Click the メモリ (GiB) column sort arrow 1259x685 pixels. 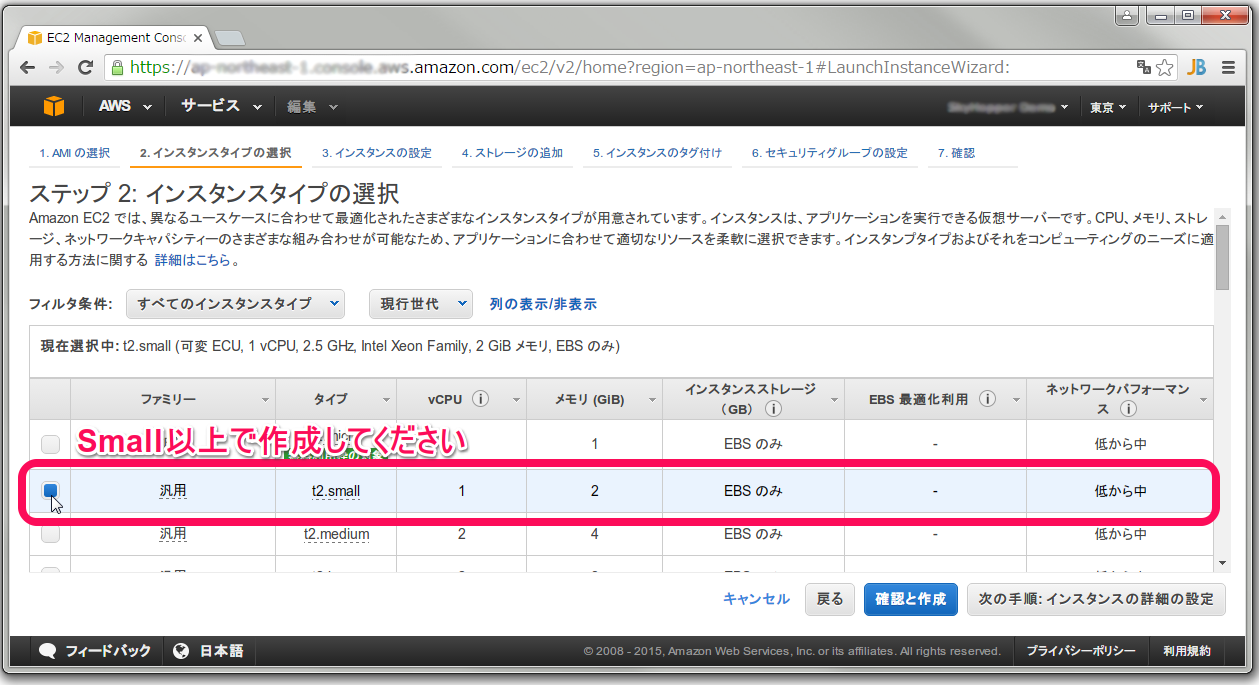651,400
